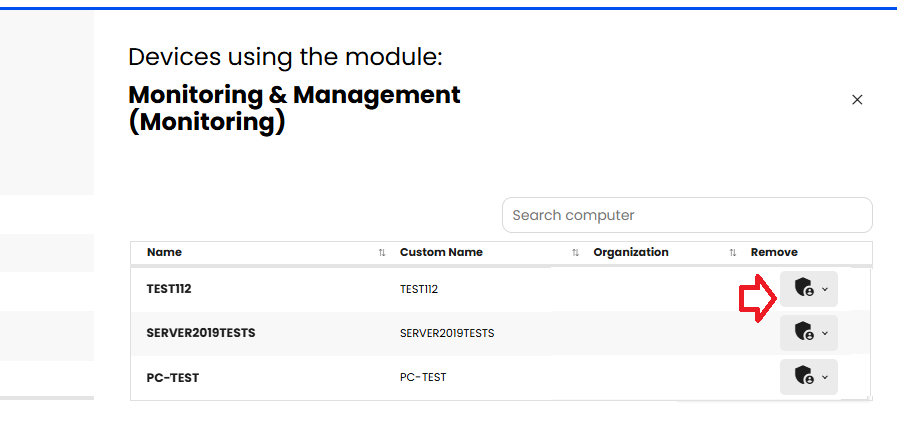Image resolution: width=897 pixels, height=431 pixels.
Task: Click the Remove column header
Action: point(774,252)
